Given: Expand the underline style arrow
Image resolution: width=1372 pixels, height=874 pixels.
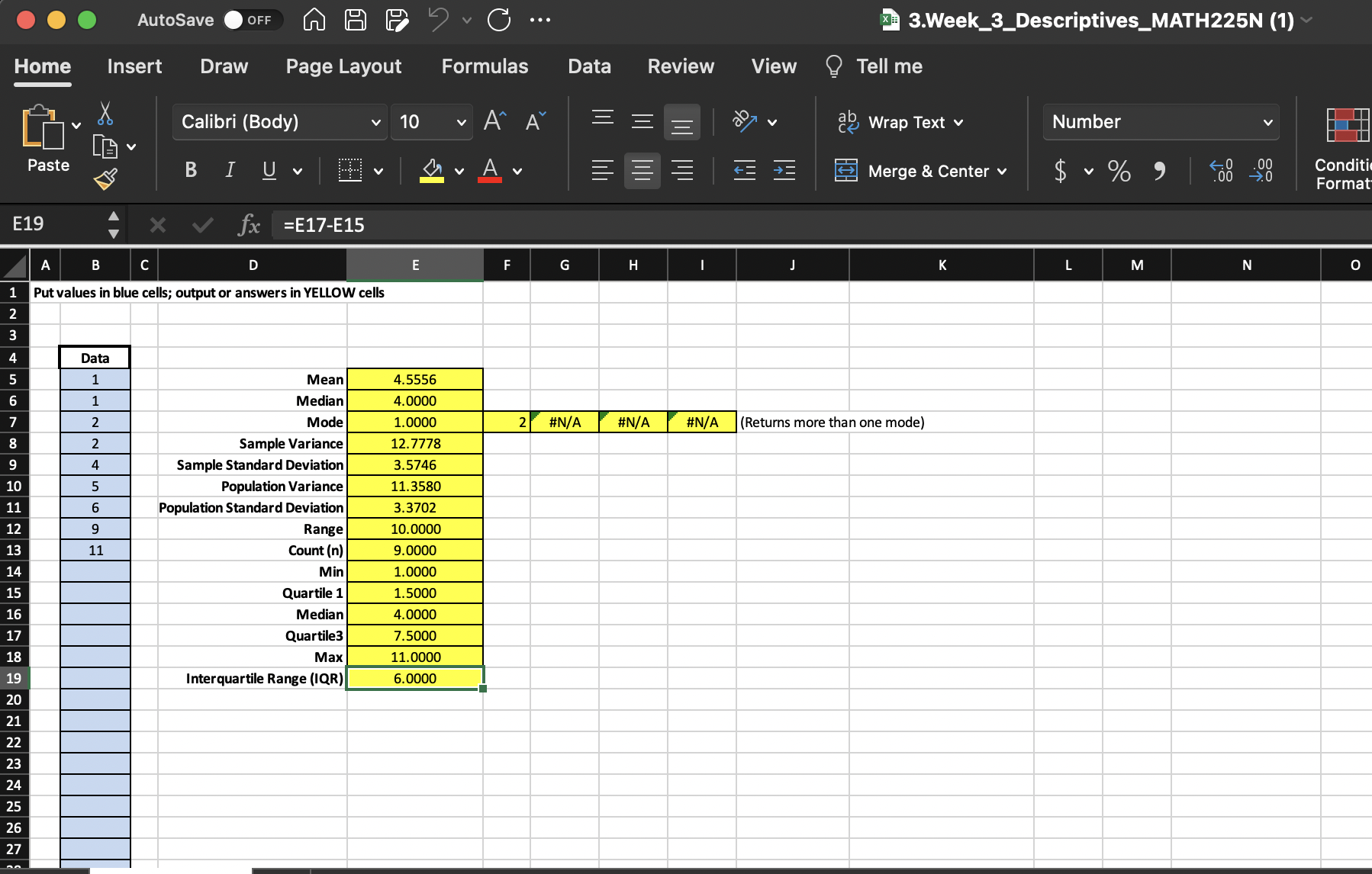Looking at the screenshot, I should [298, 171].
